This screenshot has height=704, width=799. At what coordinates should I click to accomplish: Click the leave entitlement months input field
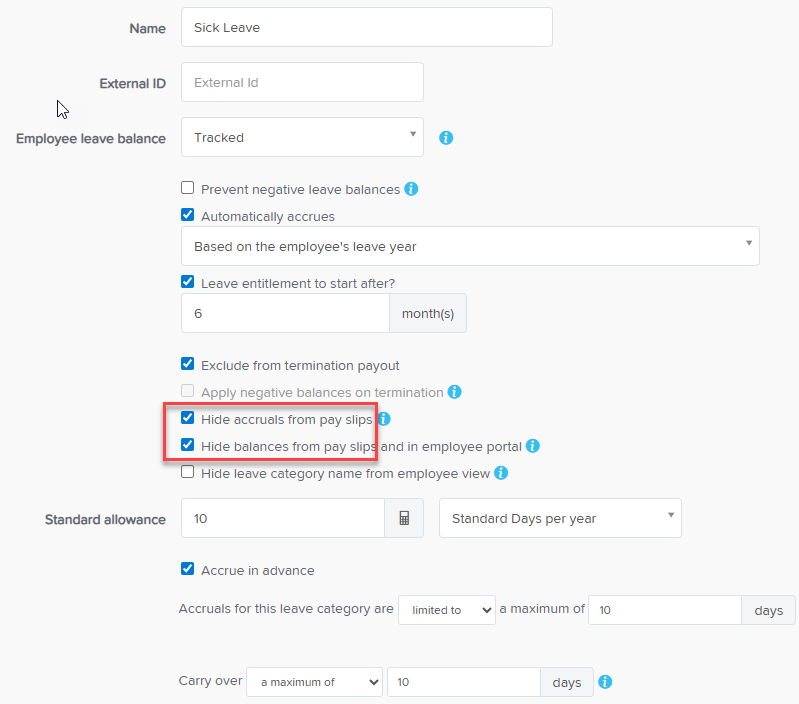pyautogui.click(x=285, y=313)
